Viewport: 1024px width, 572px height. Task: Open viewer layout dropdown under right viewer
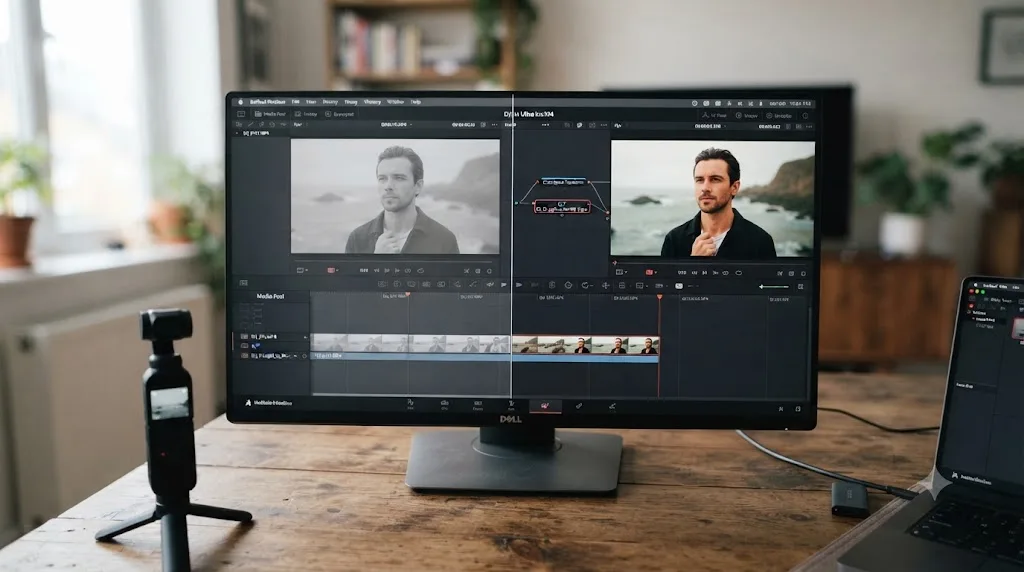pos(621,272)
